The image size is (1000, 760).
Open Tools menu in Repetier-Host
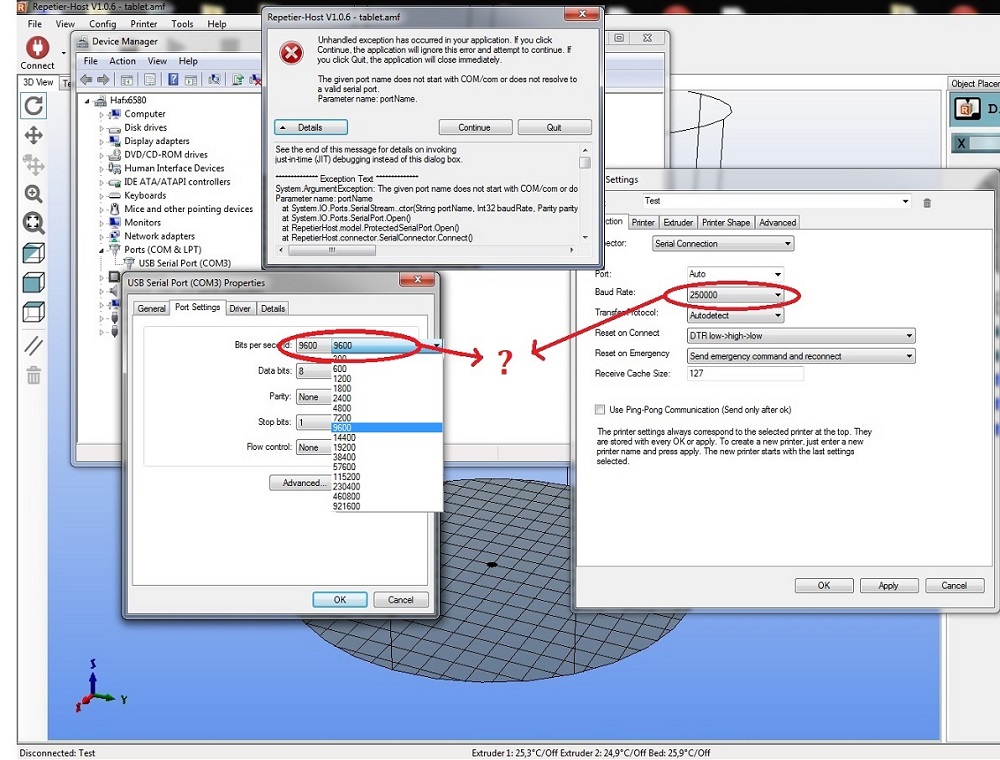(x=182, y=24)
